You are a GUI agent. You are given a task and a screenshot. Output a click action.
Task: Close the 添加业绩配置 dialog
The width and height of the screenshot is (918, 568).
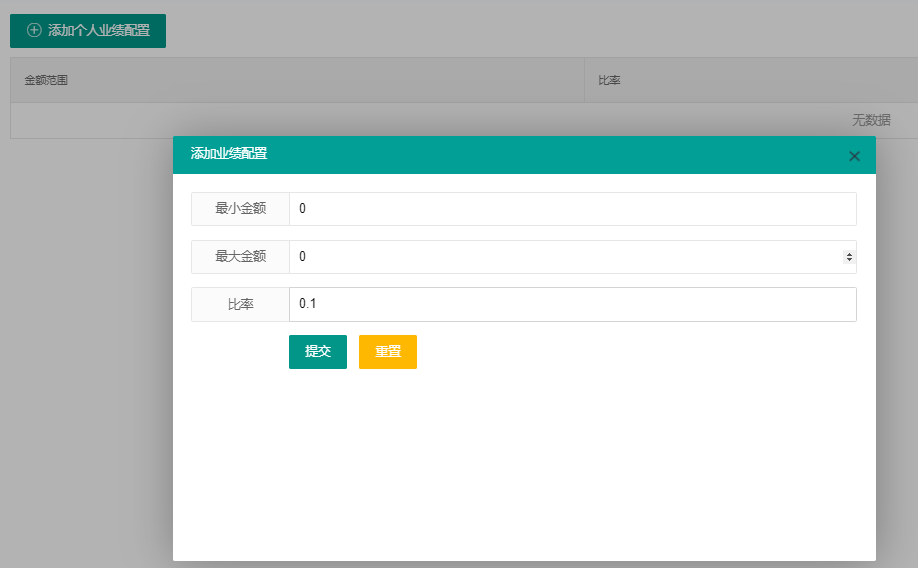coord(854,156)
